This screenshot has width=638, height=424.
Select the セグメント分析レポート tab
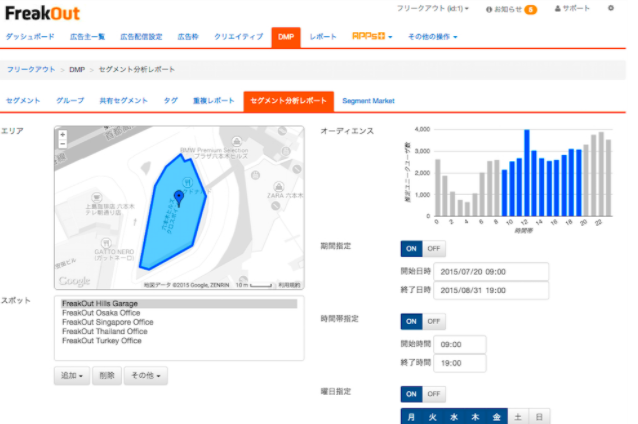[x=288, y=101]
